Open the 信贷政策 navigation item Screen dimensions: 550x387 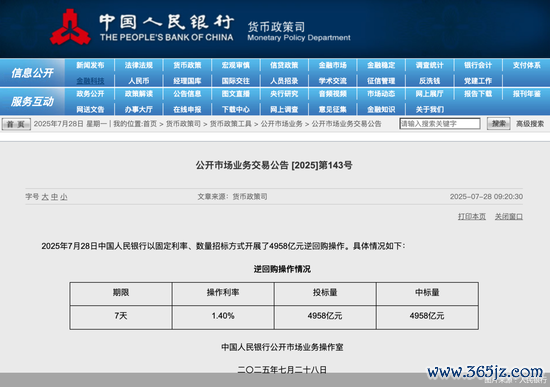click(x=284, y=65)
